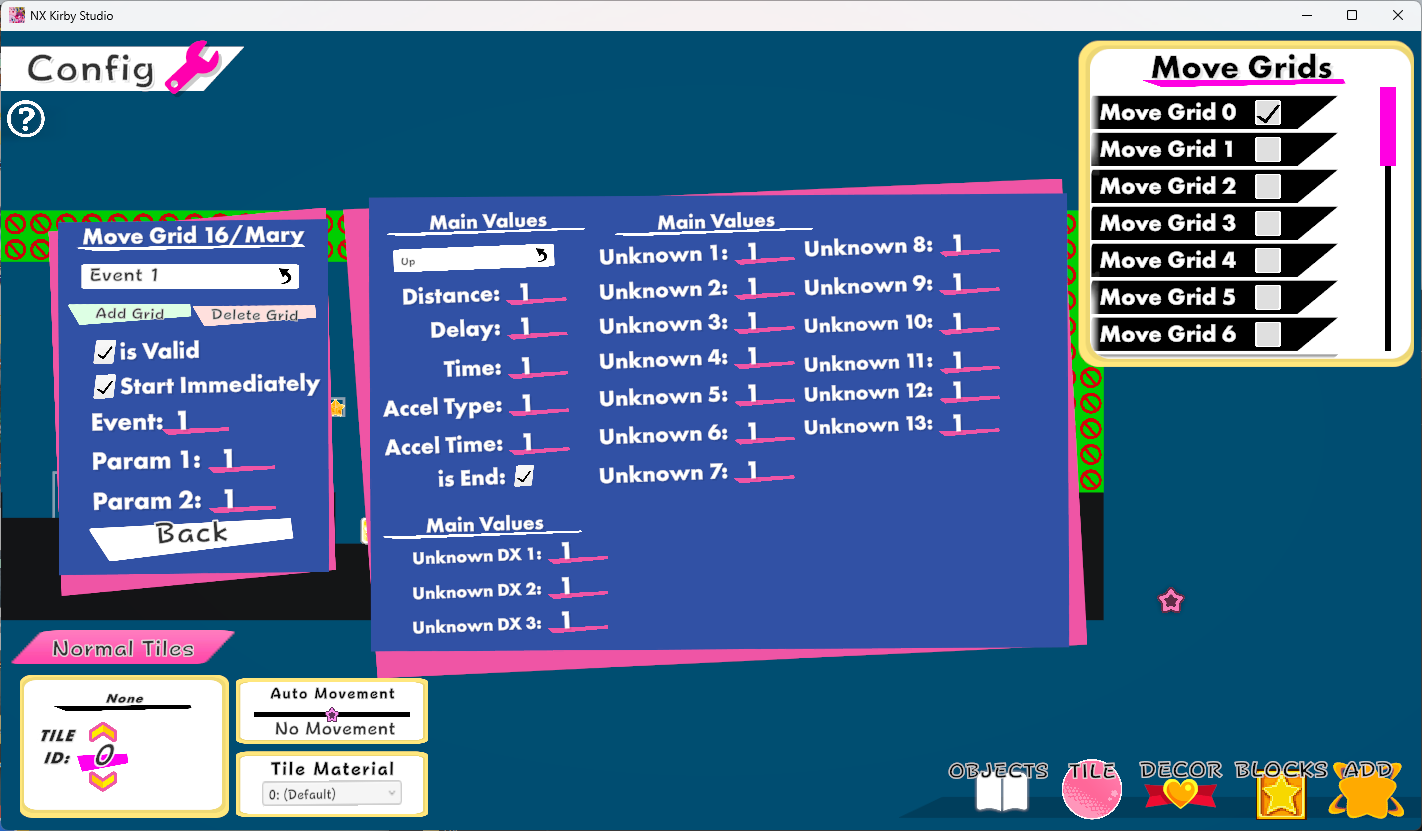Edit the Tile ID value 0

(x=104, y=757)
